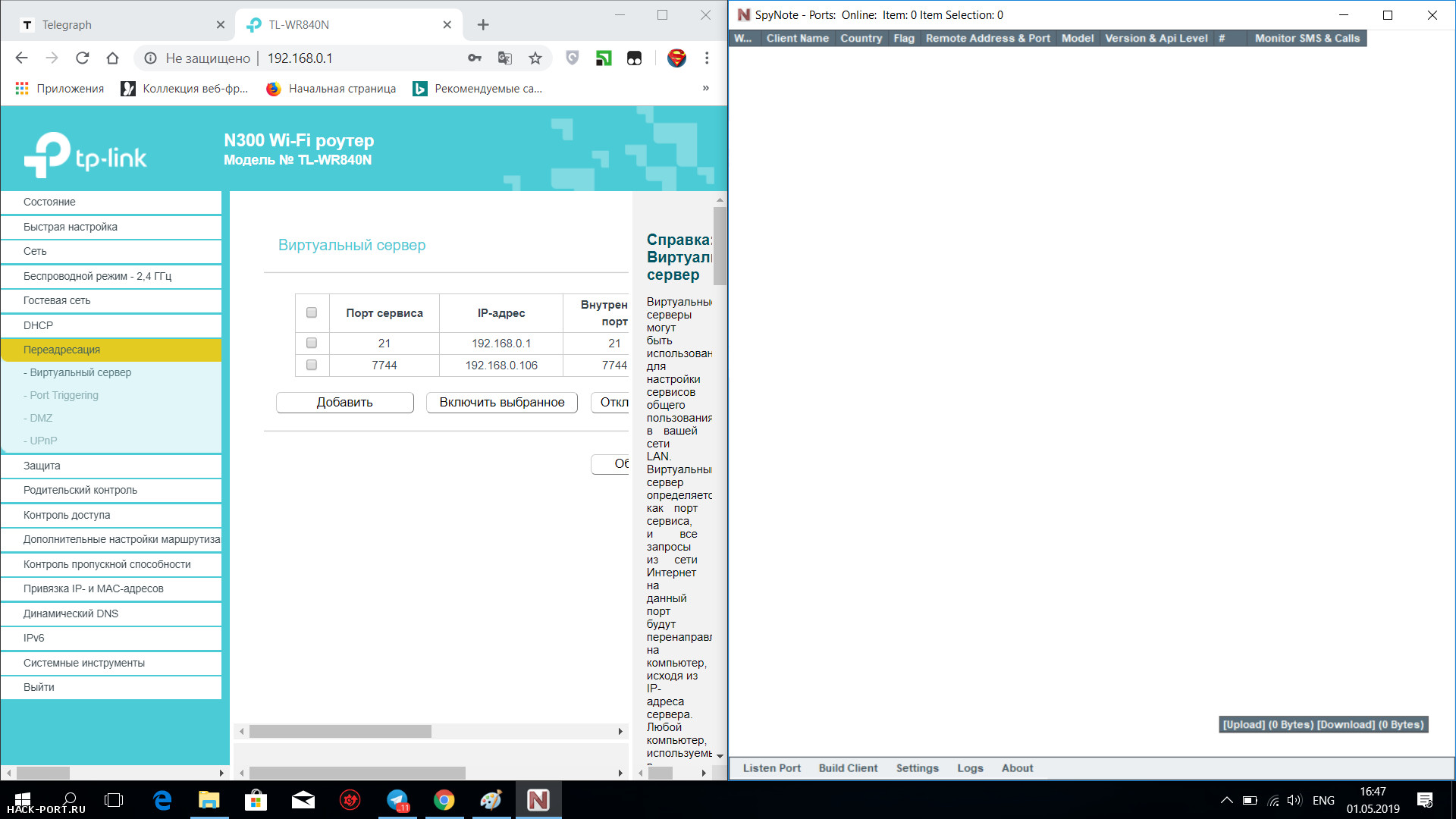Reload the router page
Screen dimensions: 1456x819
[82, 58]
